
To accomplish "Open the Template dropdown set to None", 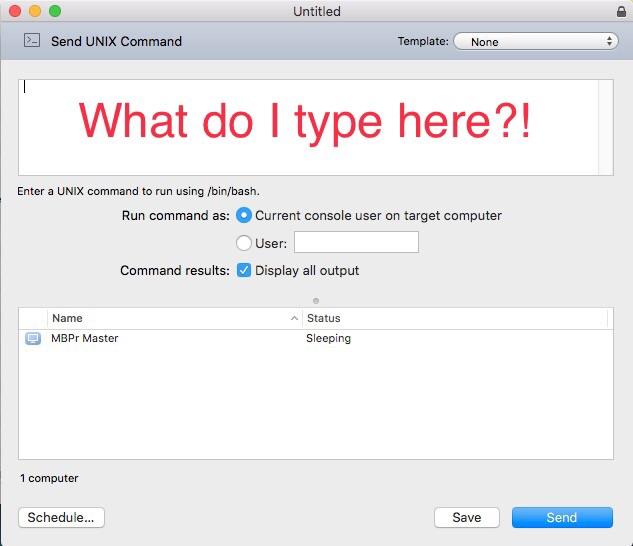I will pos(536,41).
